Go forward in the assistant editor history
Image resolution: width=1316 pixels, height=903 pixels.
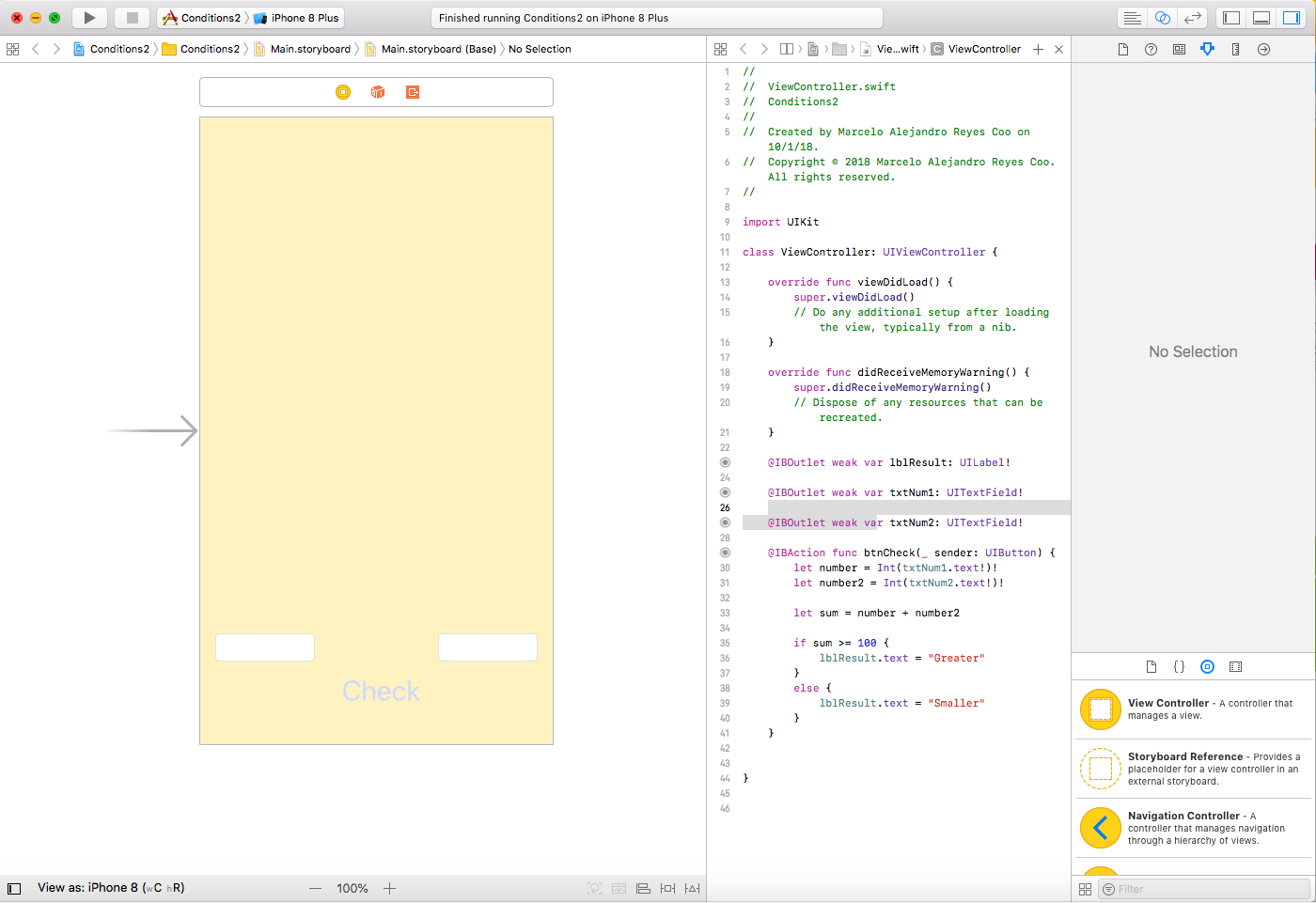(764, 49)
